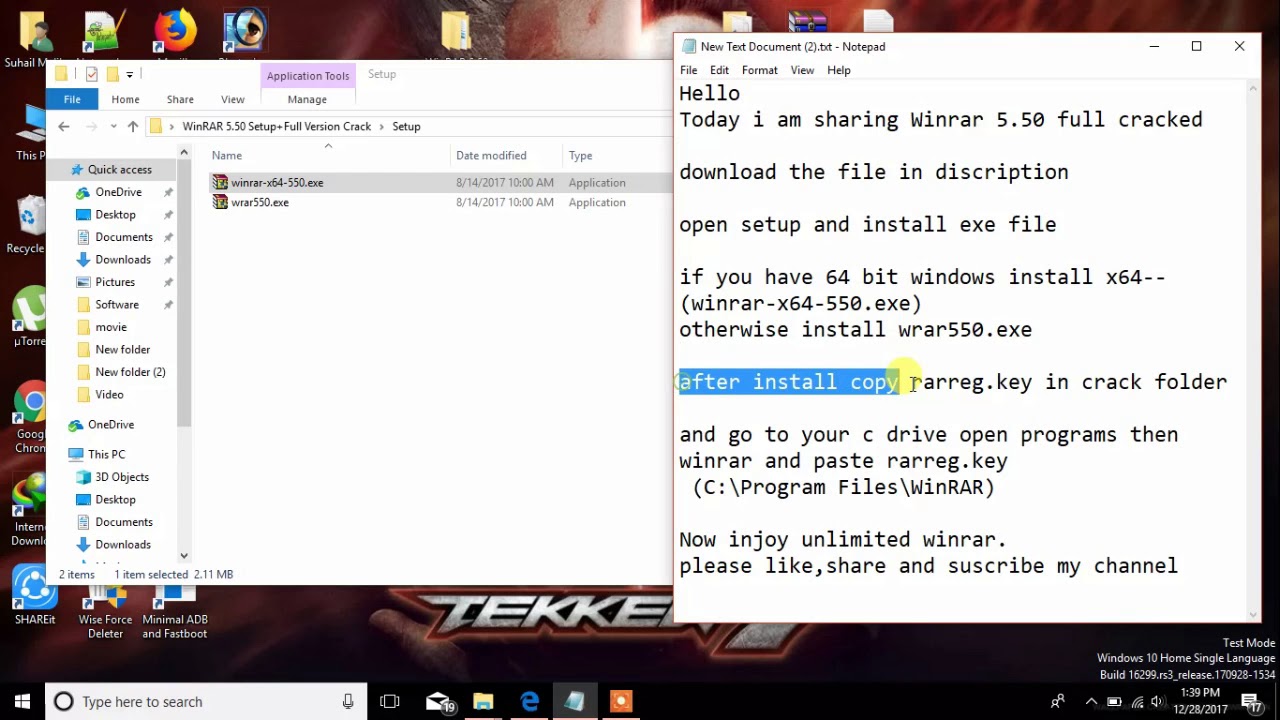Sort files by Date modified column

click(x=491, y=155)
